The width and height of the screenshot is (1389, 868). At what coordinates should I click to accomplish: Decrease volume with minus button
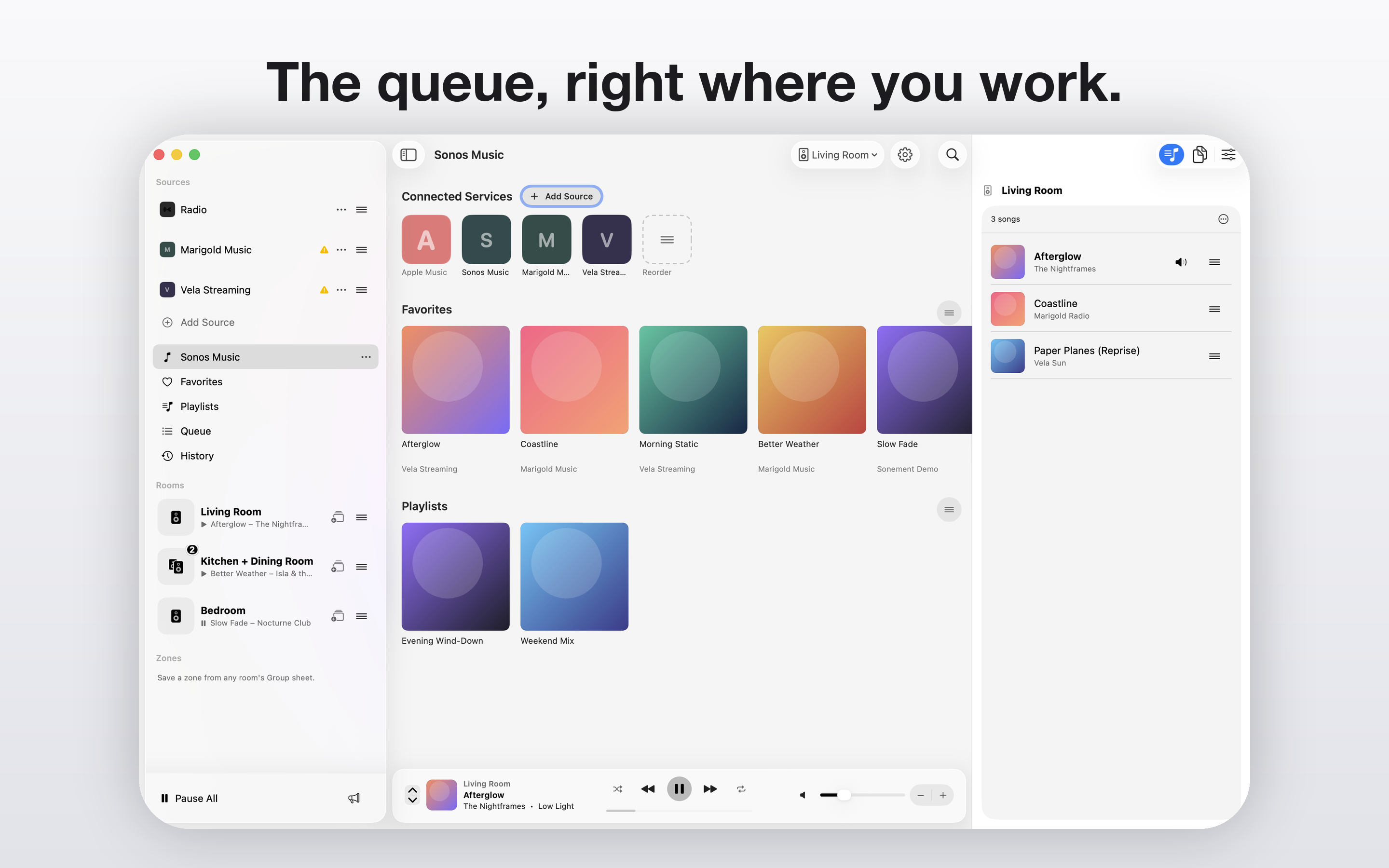click(921, 795)
